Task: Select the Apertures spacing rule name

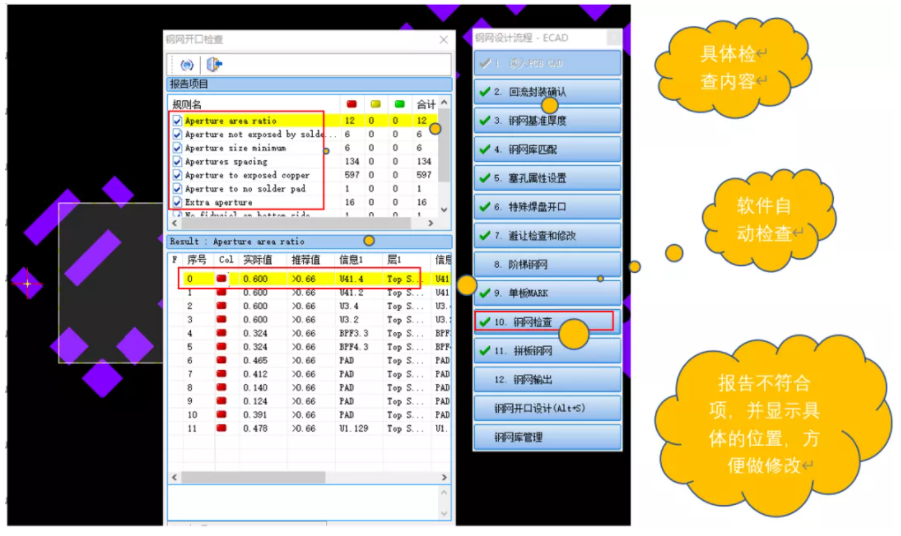Action: tap(226, 162)
